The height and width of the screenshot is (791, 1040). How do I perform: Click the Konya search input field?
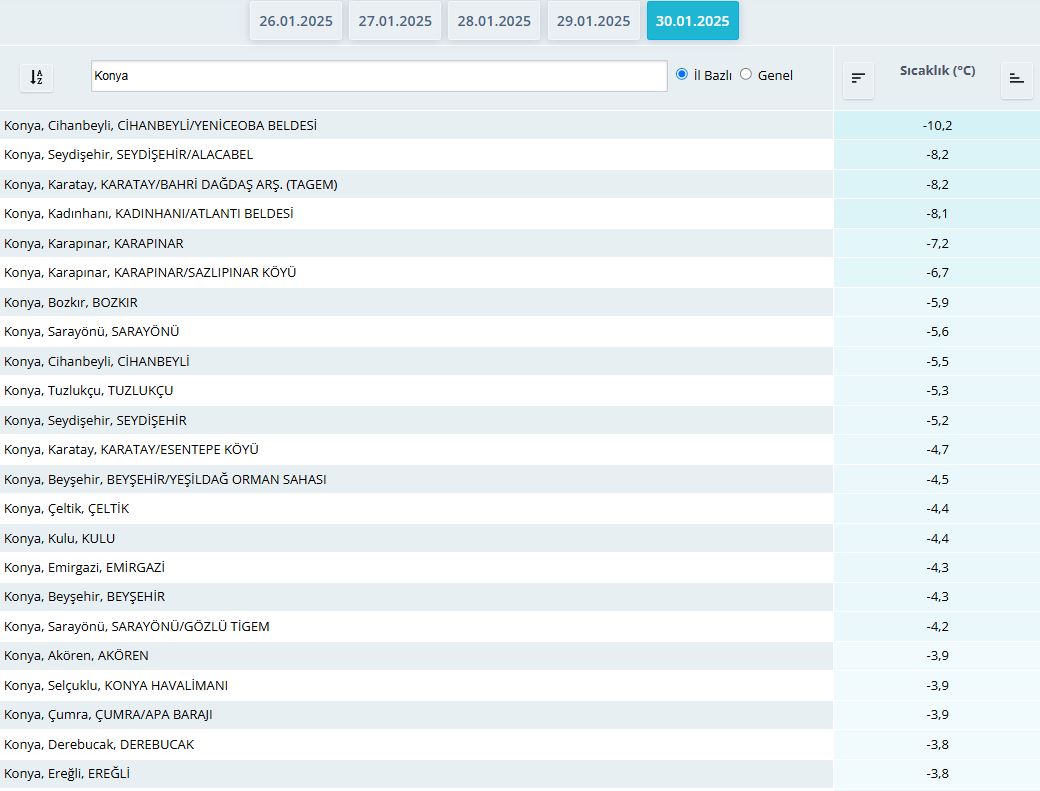(x=378, y=76)
